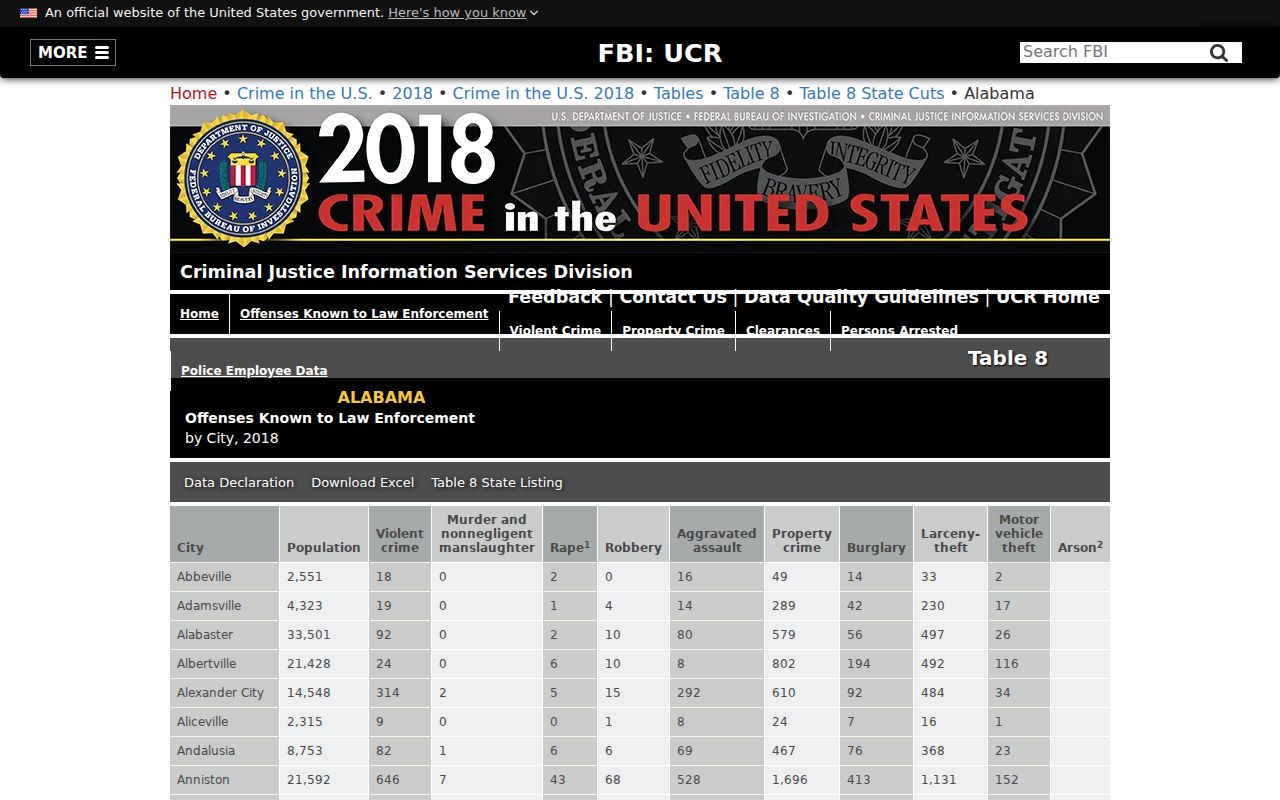Open the 2018 breadcrumb link
1280x800 pixels.
coord(412,93)
